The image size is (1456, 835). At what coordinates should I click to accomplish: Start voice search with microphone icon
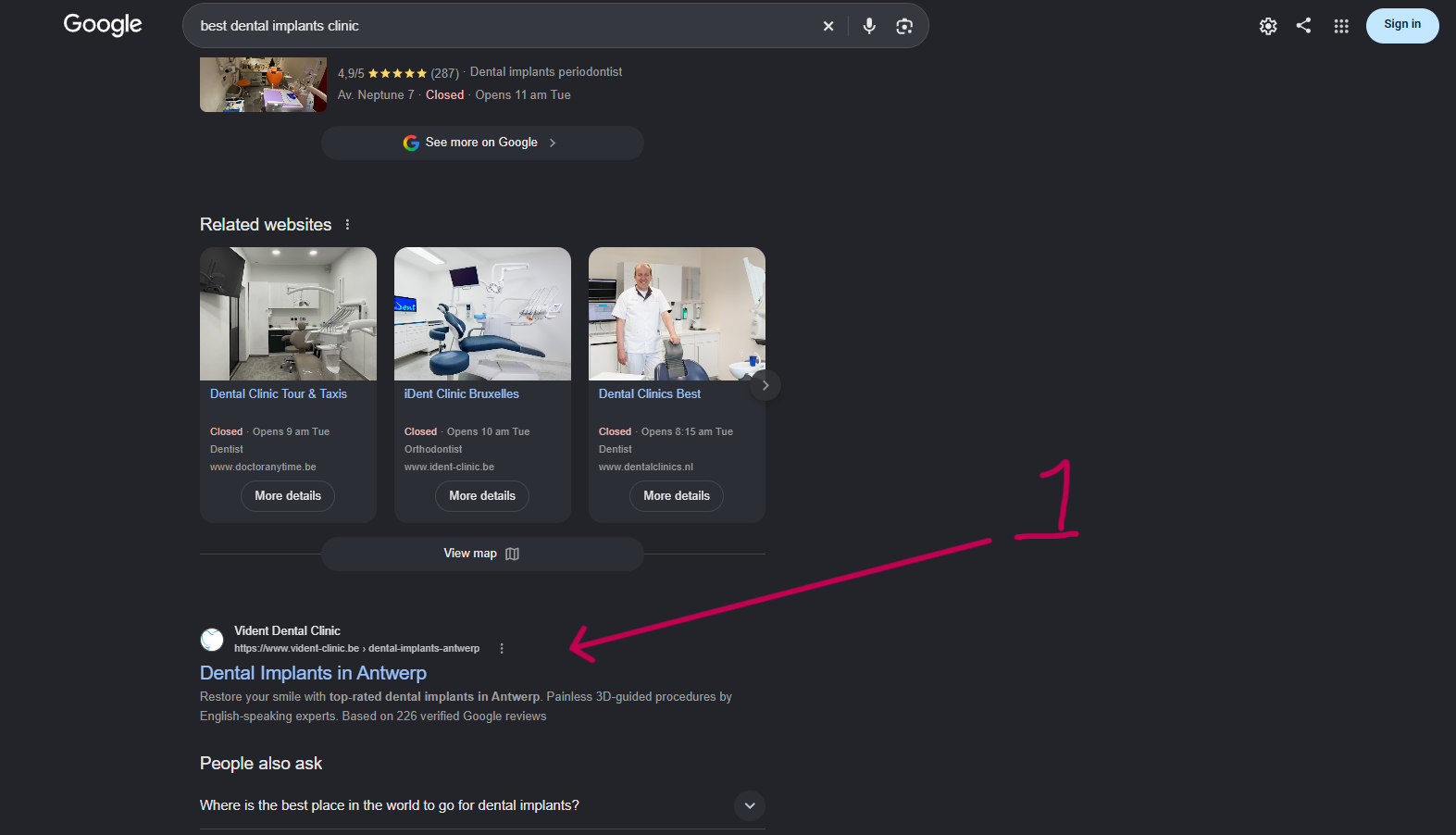(x=869, y=26)
